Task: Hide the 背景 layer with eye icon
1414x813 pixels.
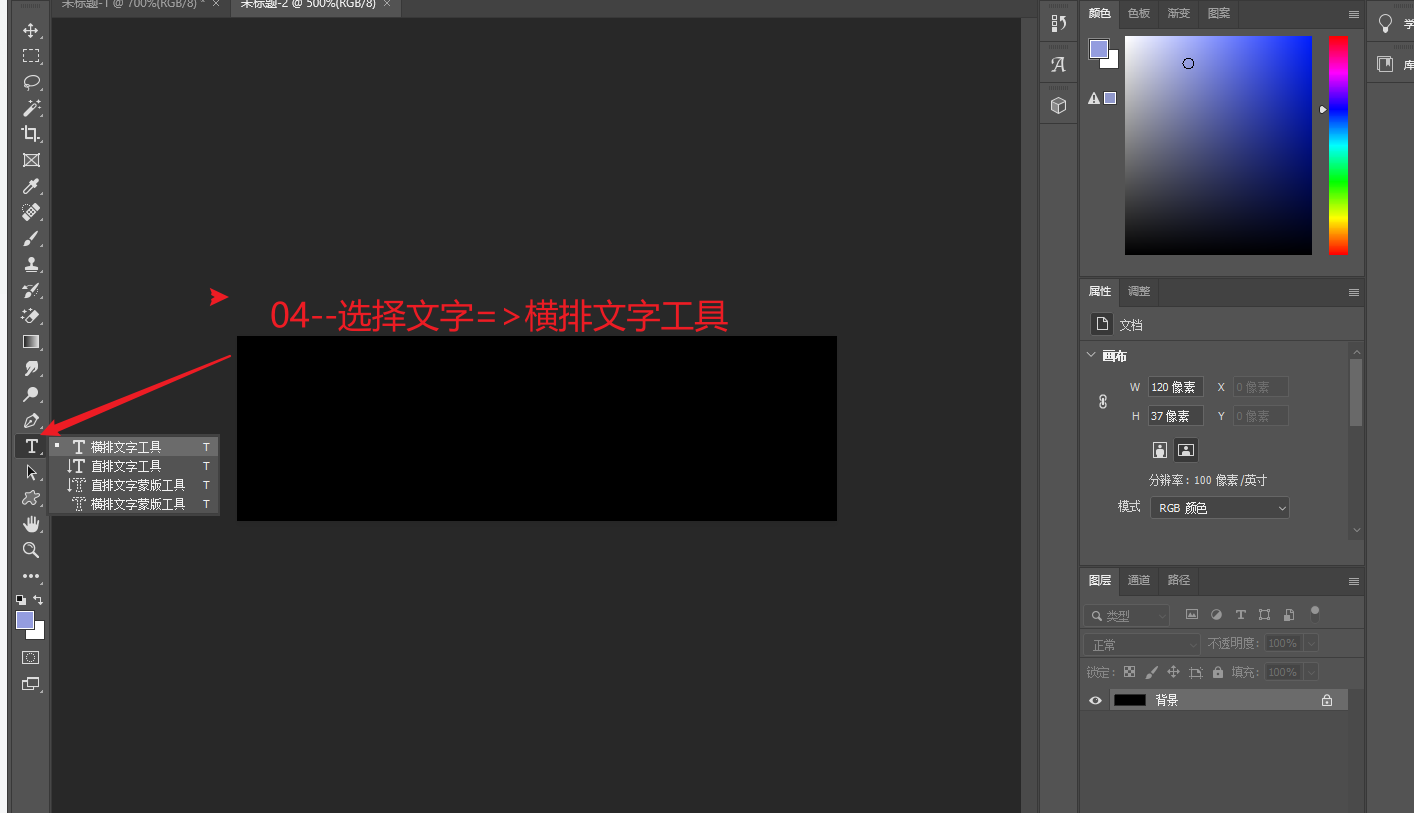Action: (x=1095, y=700)
